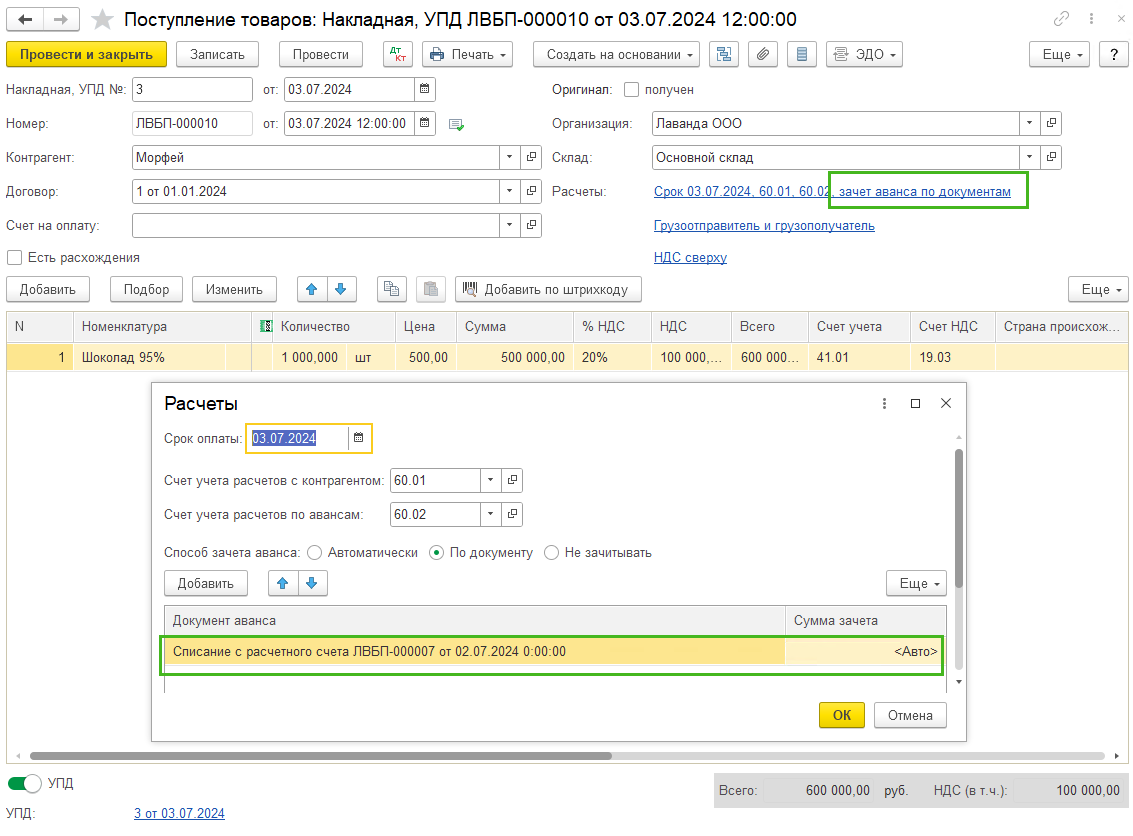Go back with the left arrow button
Image resolution: width=1133 pixels, height=836 pixels.
[25, 20]
